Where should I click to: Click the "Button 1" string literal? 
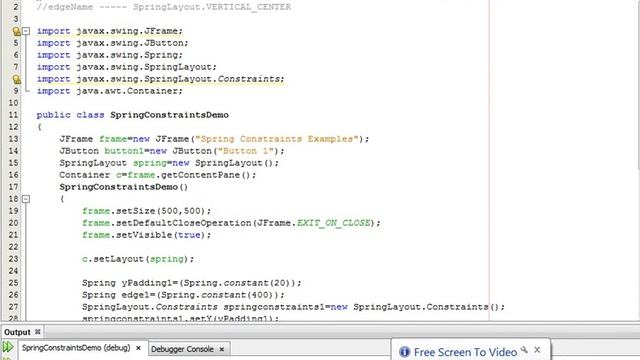click(245, 151)
